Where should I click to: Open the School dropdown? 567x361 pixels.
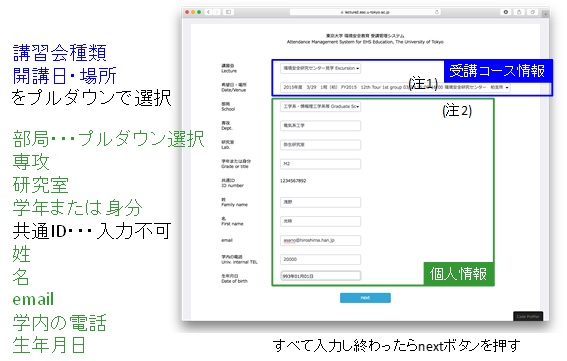[x=320, y=107]
